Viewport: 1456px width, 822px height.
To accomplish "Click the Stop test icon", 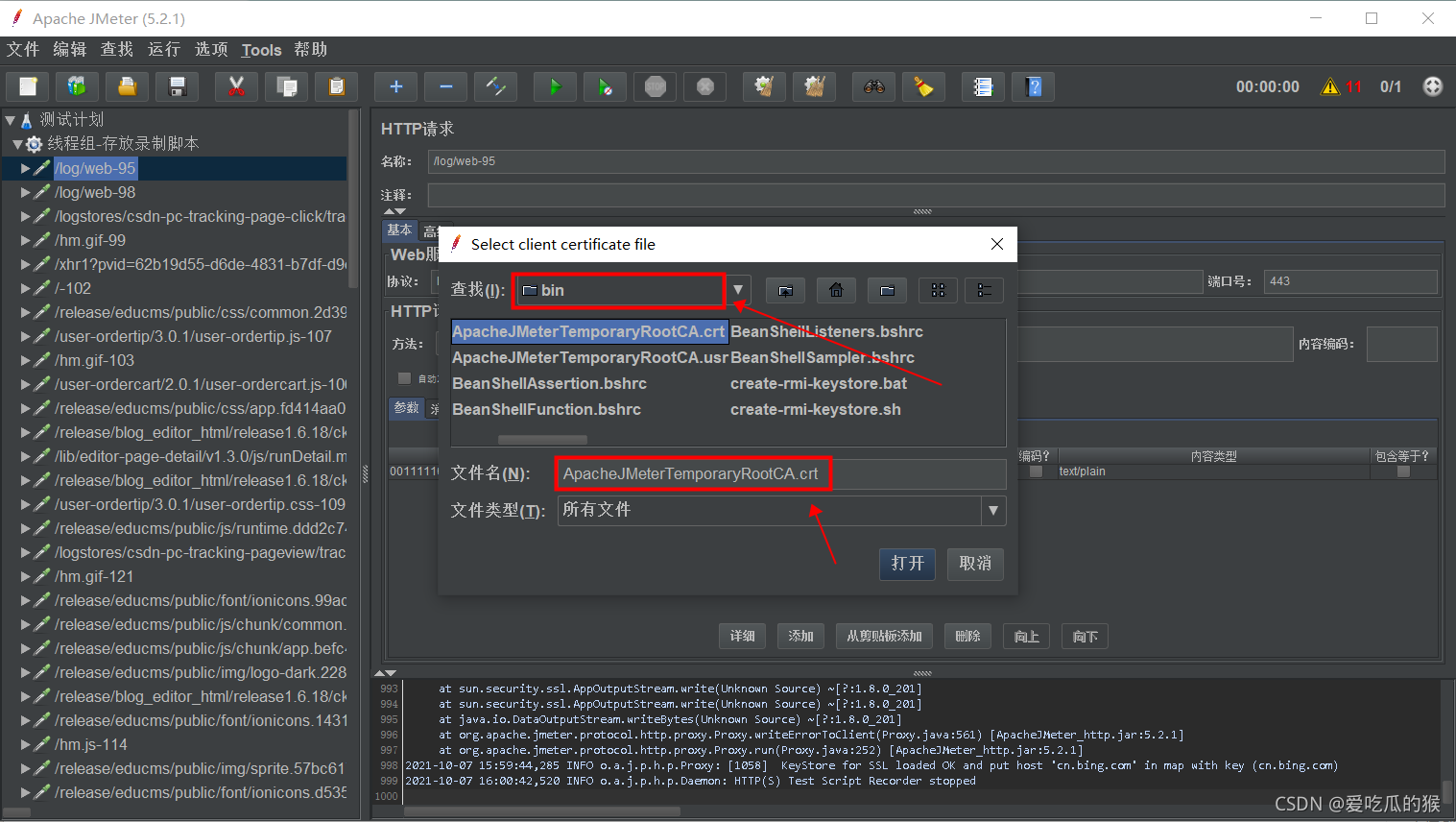I will pos(655,86).
